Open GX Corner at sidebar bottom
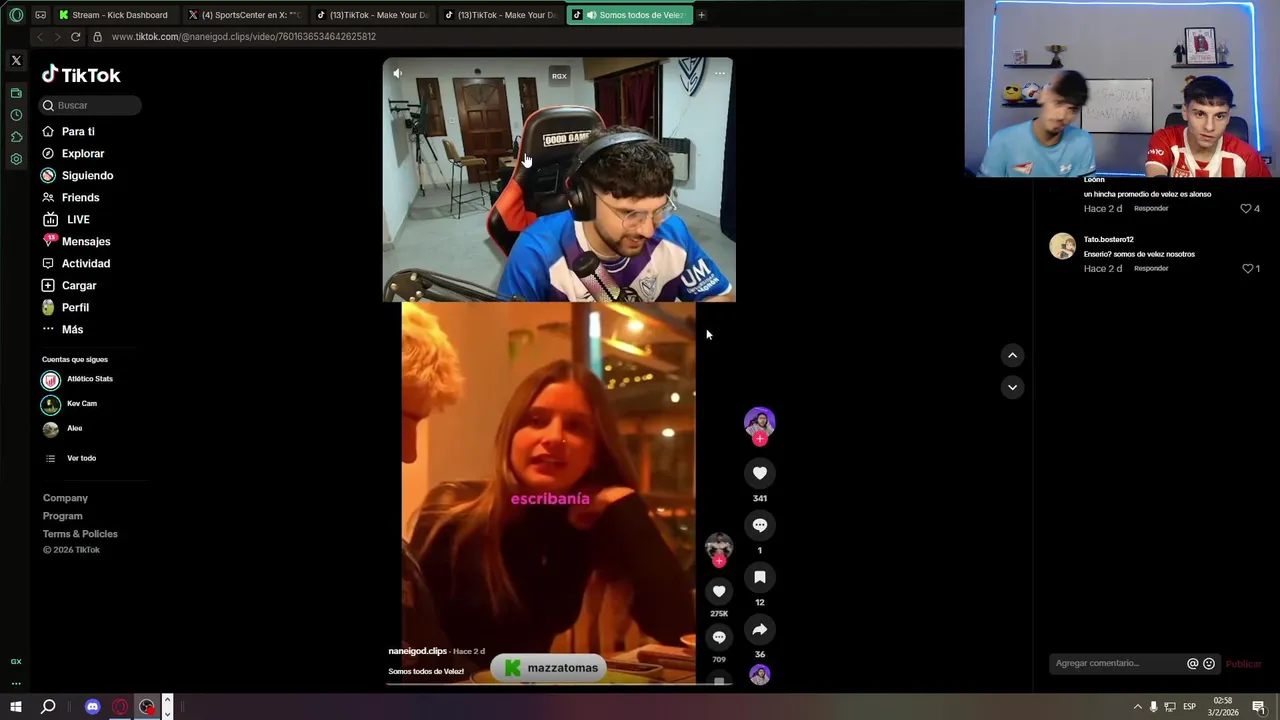 coord(16,661)
